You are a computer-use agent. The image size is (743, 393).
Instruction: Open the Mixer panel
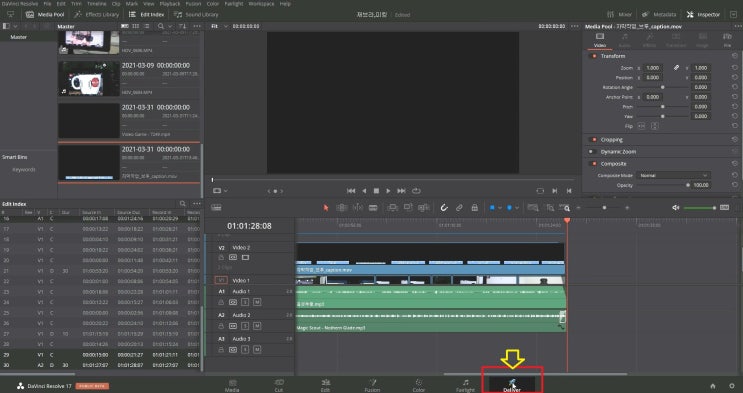[x=619, y=15]
